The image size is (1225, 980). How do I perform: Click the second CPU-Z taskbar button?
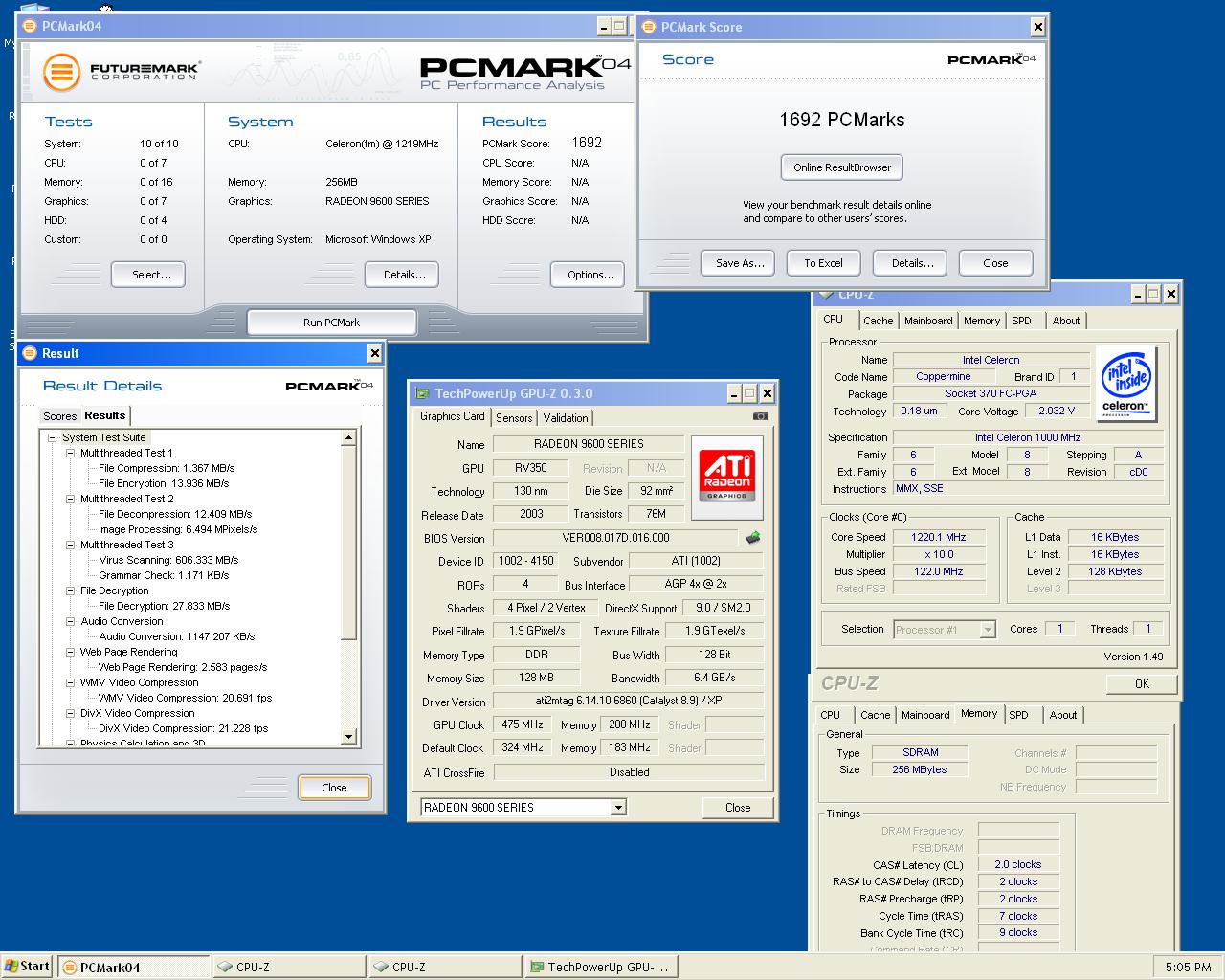tap(445, 967)
